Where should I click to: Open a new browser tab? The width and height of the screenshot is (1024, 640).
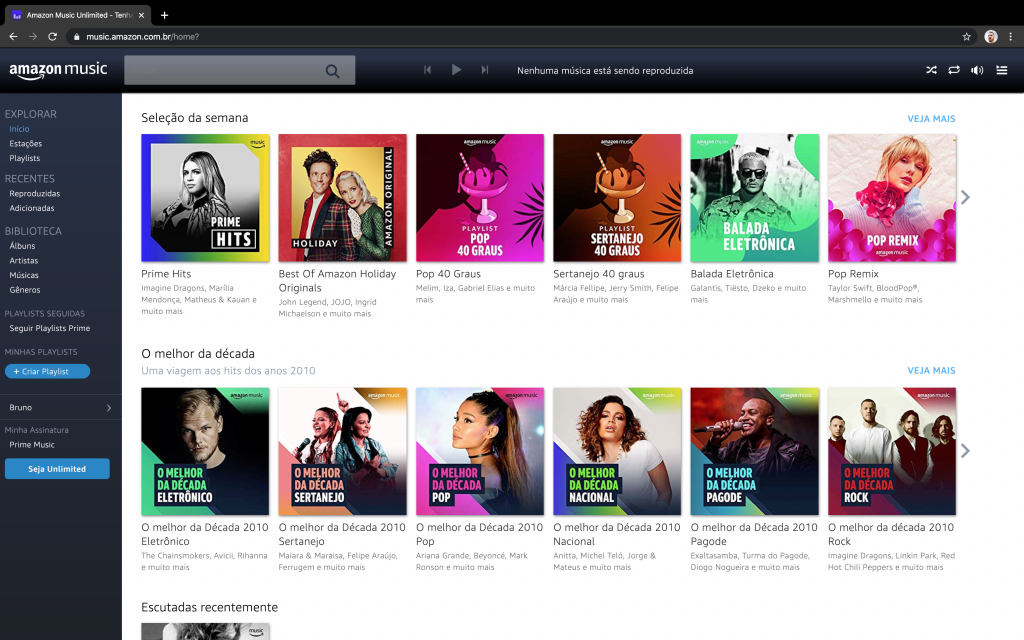[165, 14]
